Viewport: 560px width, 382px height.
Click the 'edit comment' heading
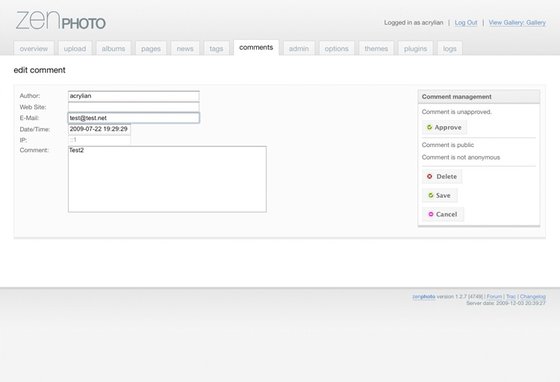(40, 70)
